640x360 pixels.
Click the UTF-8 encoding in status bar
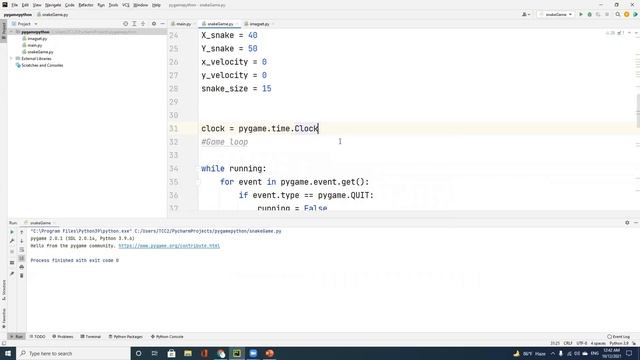(x=582, y=343)
